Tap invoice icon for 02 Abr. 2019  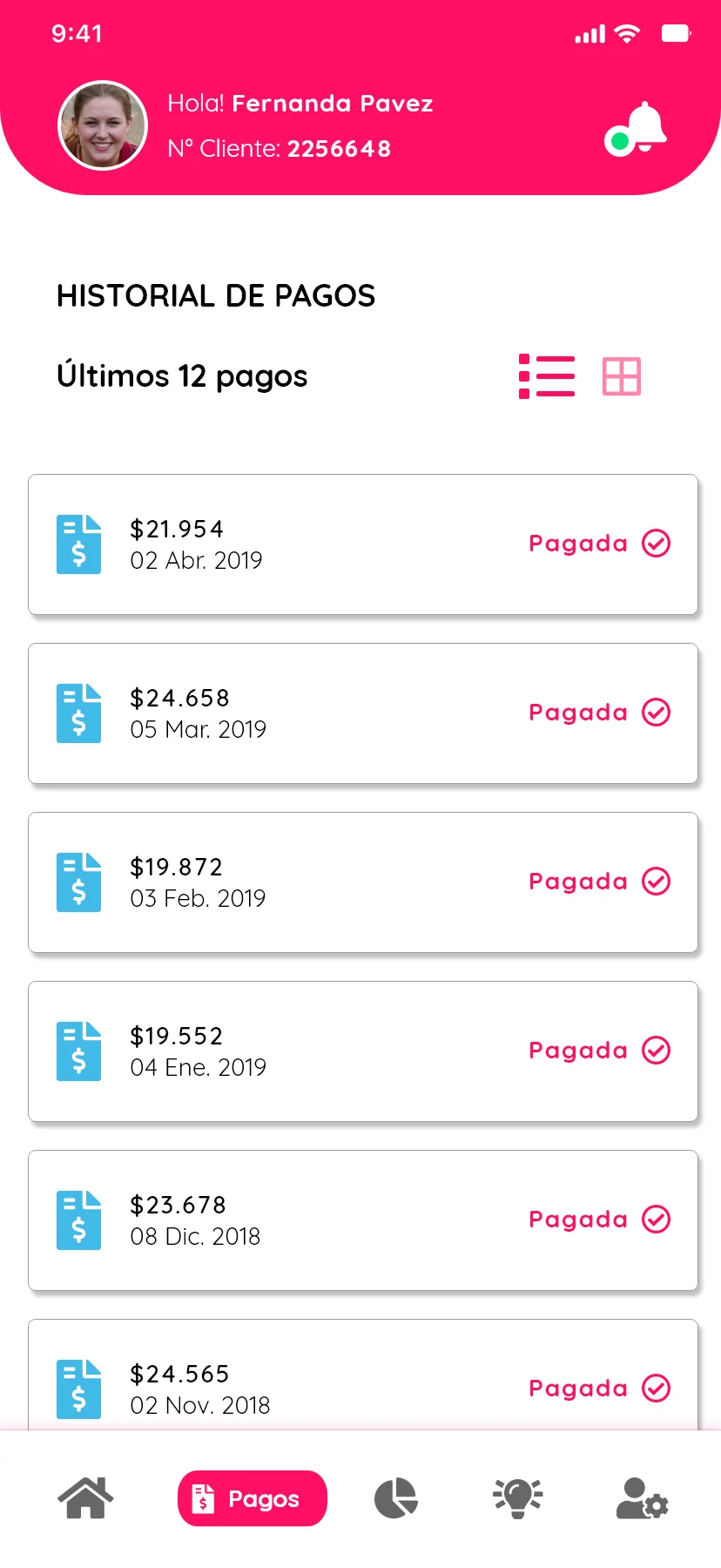79,544
